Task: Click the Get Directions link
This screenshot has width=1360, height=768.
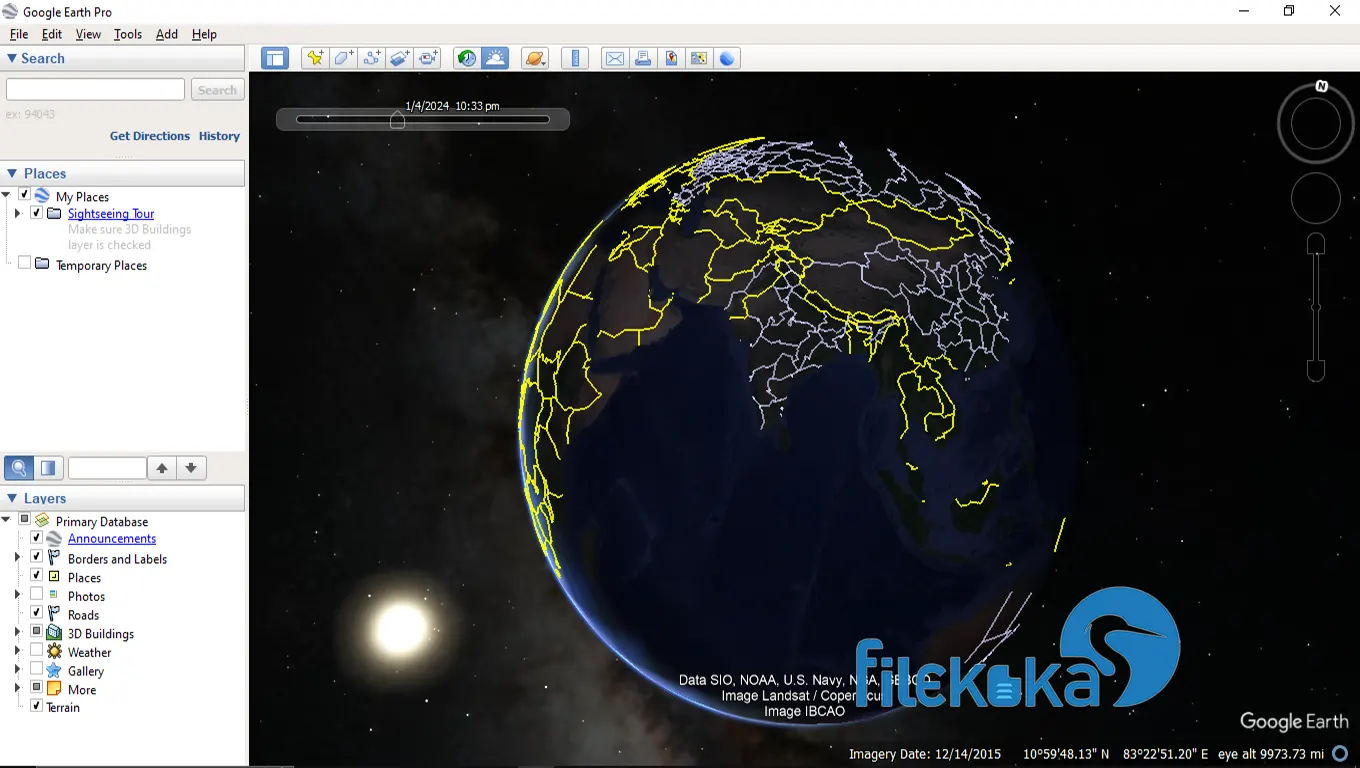Action: click(x=150, y=136)
